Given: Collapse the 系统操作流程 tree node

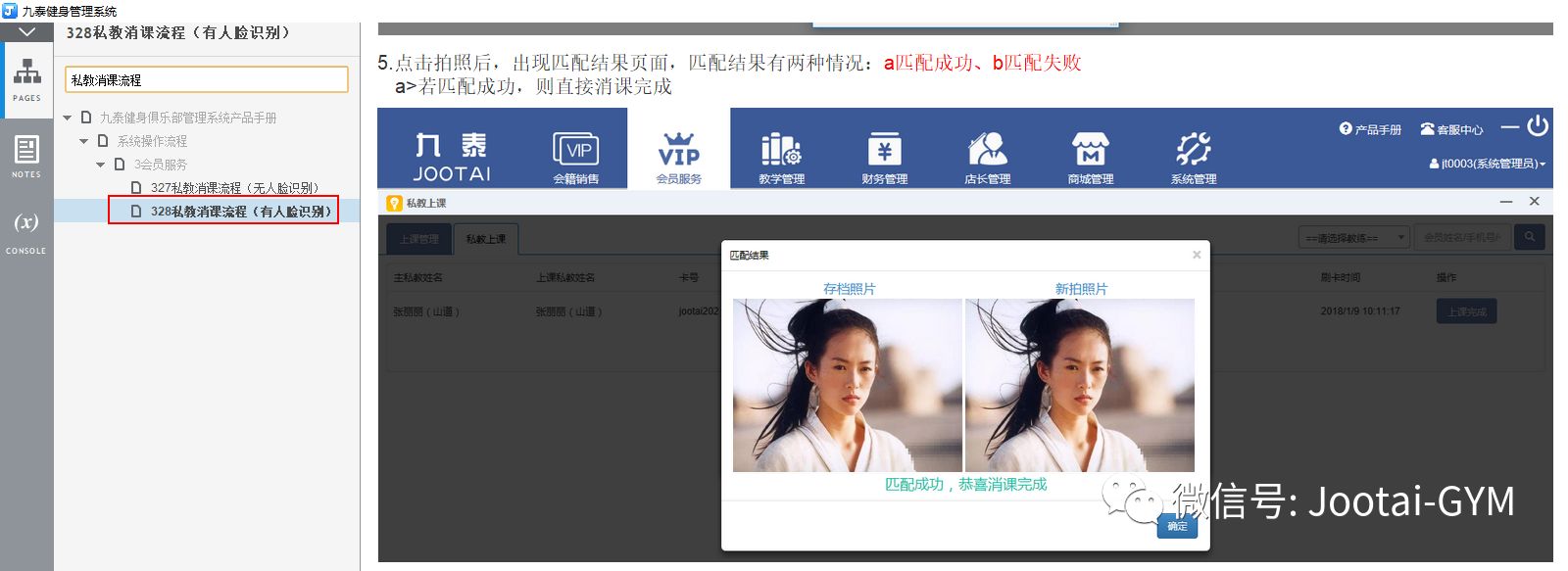Looking at the screenshot, I should point(84,141).
